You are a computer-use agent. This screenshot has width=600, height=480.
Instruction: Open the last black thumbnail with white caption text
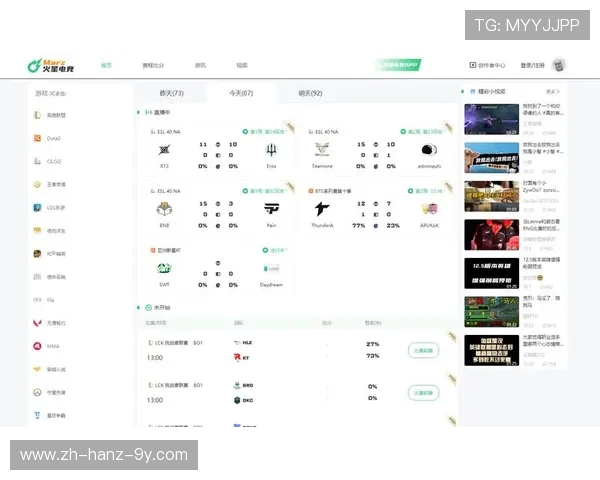click(492, 350)
